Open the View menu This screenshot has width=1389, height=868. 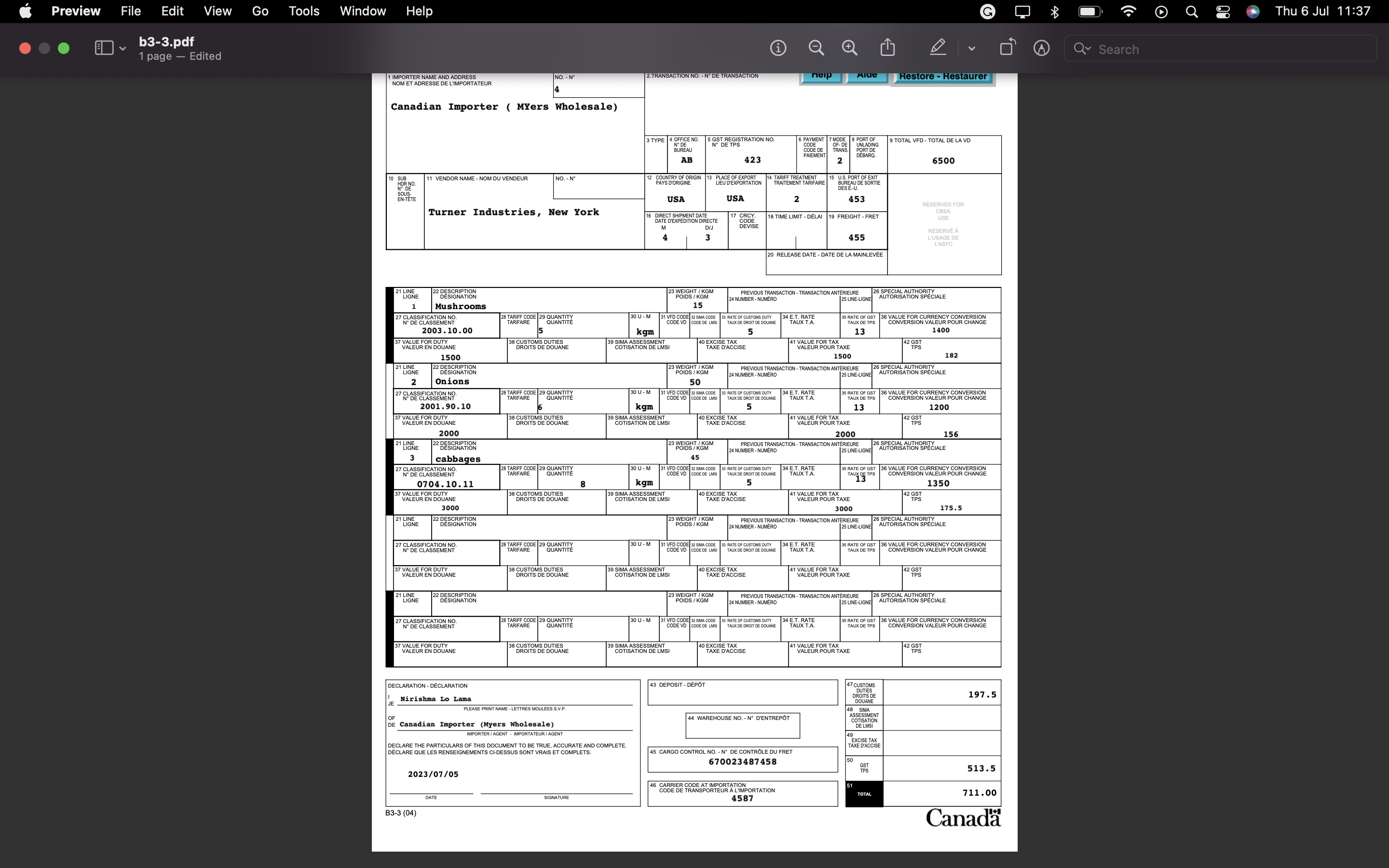(x=217, y=11)
